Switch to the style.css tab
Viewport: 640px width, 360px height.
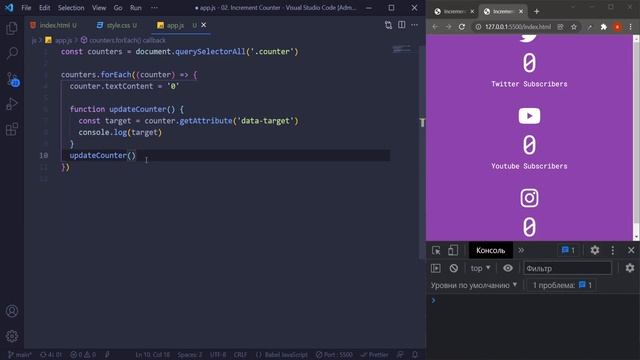click(x=118, y=25)
